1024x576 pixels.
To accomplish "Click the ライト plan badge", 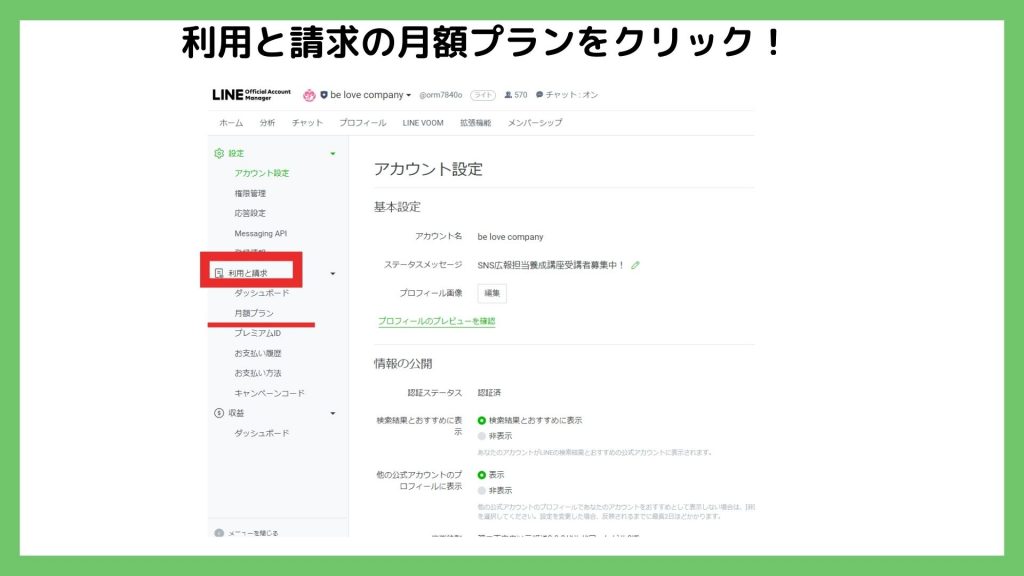I will click(483, 95).
